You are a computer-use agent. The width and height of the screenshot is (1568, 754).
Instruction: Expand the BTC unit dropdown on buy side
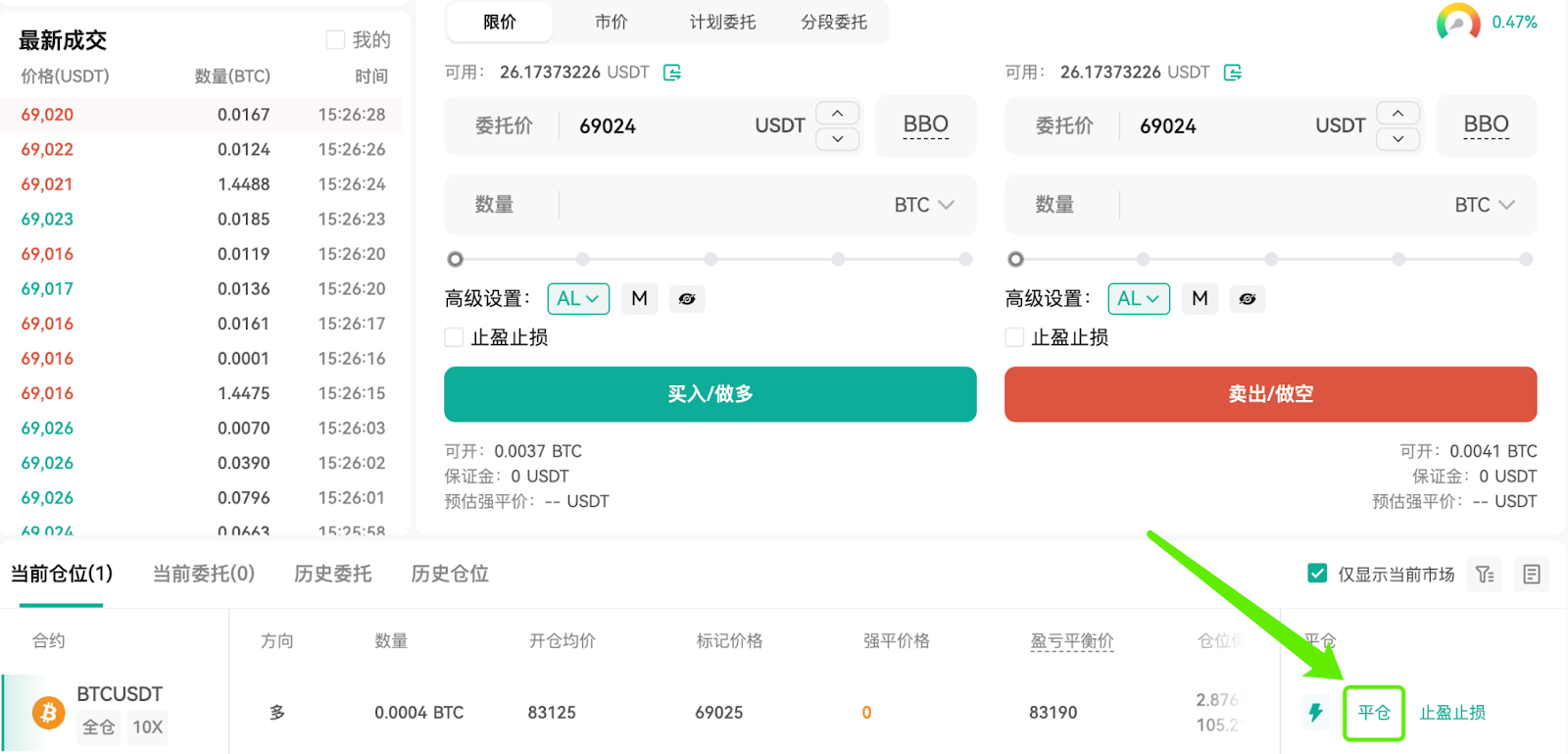pos(924,205)
